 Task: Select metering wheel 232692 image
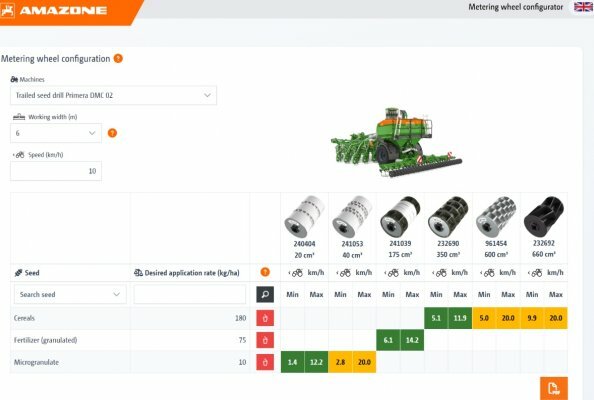pyautogui.click(x=544, y=217)
